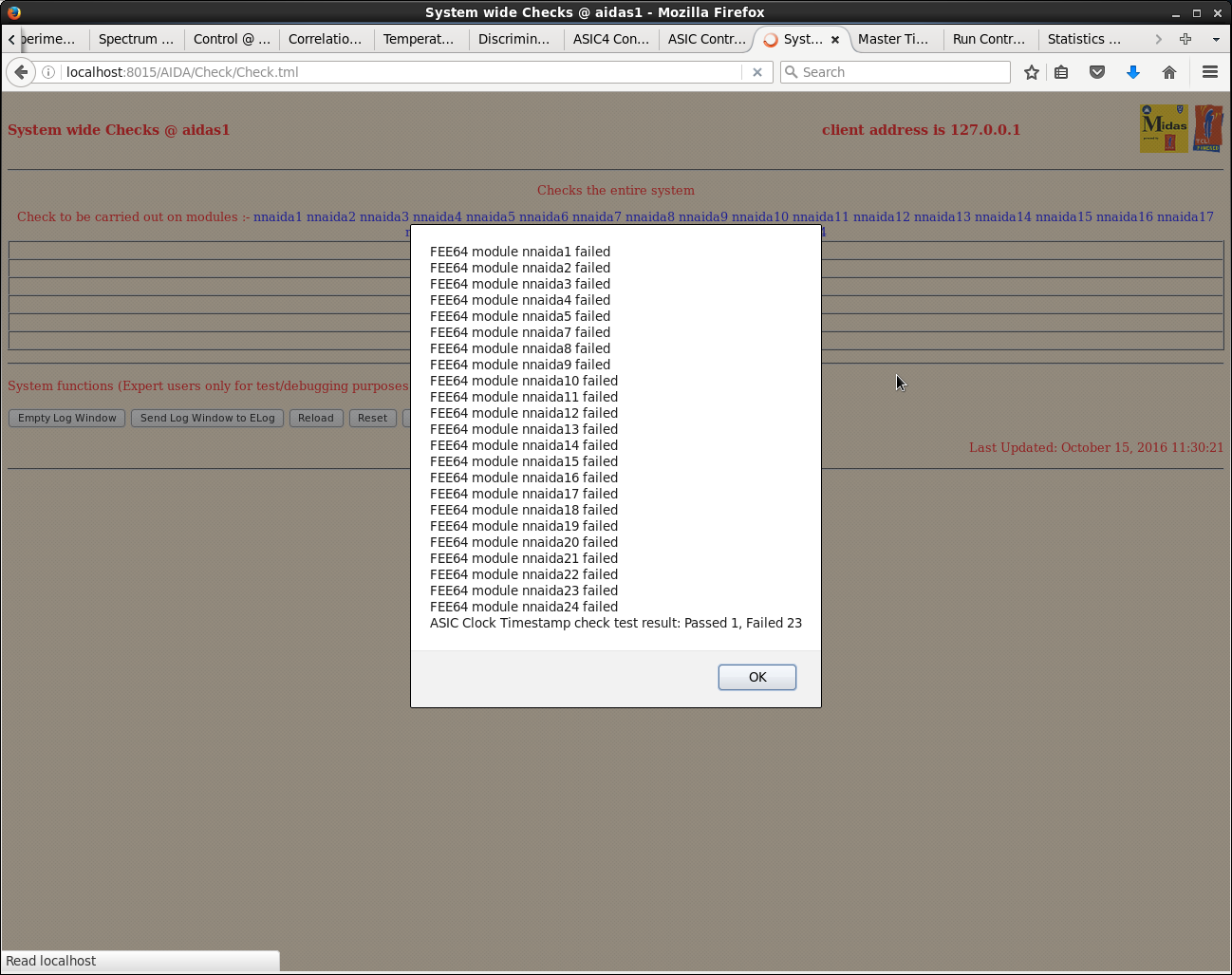Focus the localhost address bar
The width and height of the screenshot is (1232, 975).
(399, 72)
